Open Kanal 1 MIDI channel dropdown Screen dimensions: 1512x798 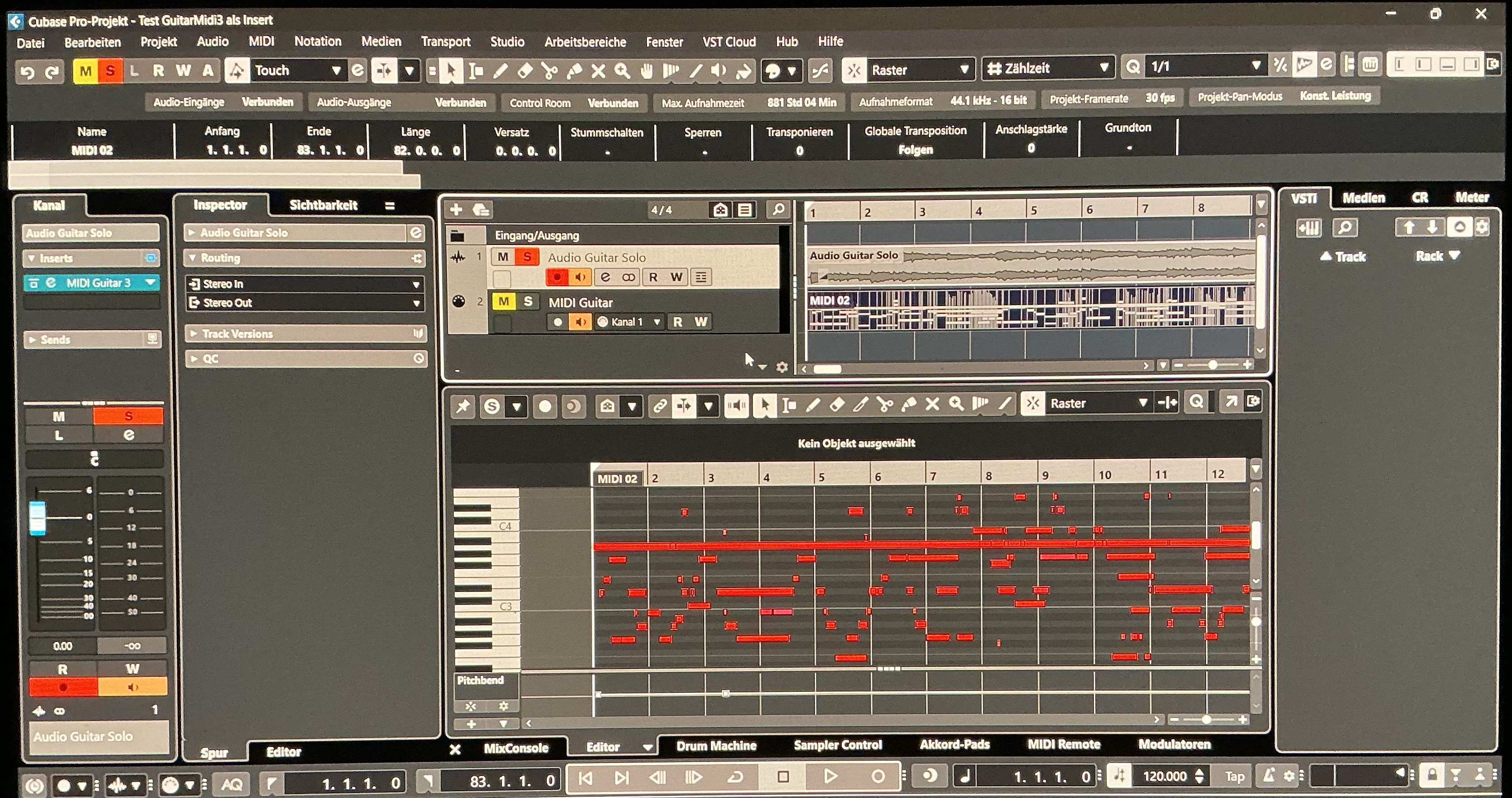coord(629,322)
